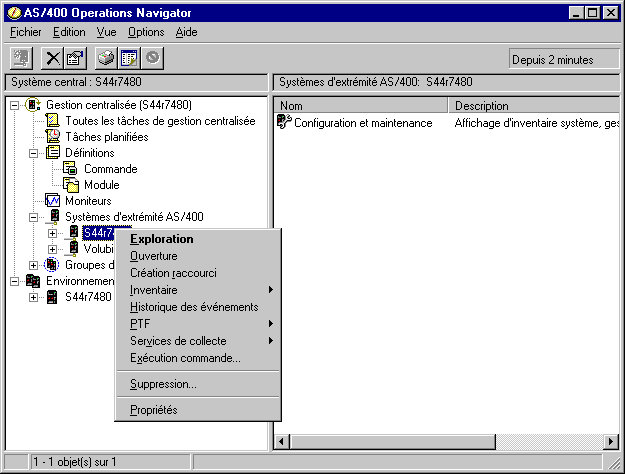Click the Environnement connections icon
Image resolution: width=625 pixels, height=474 pixels.
click(x=33, y=281)
